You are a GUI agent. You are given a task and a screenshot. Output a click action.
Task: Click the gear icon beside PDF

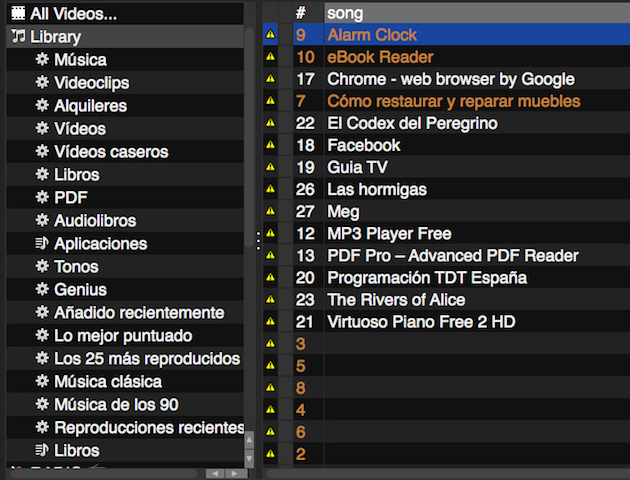(42, 197)
